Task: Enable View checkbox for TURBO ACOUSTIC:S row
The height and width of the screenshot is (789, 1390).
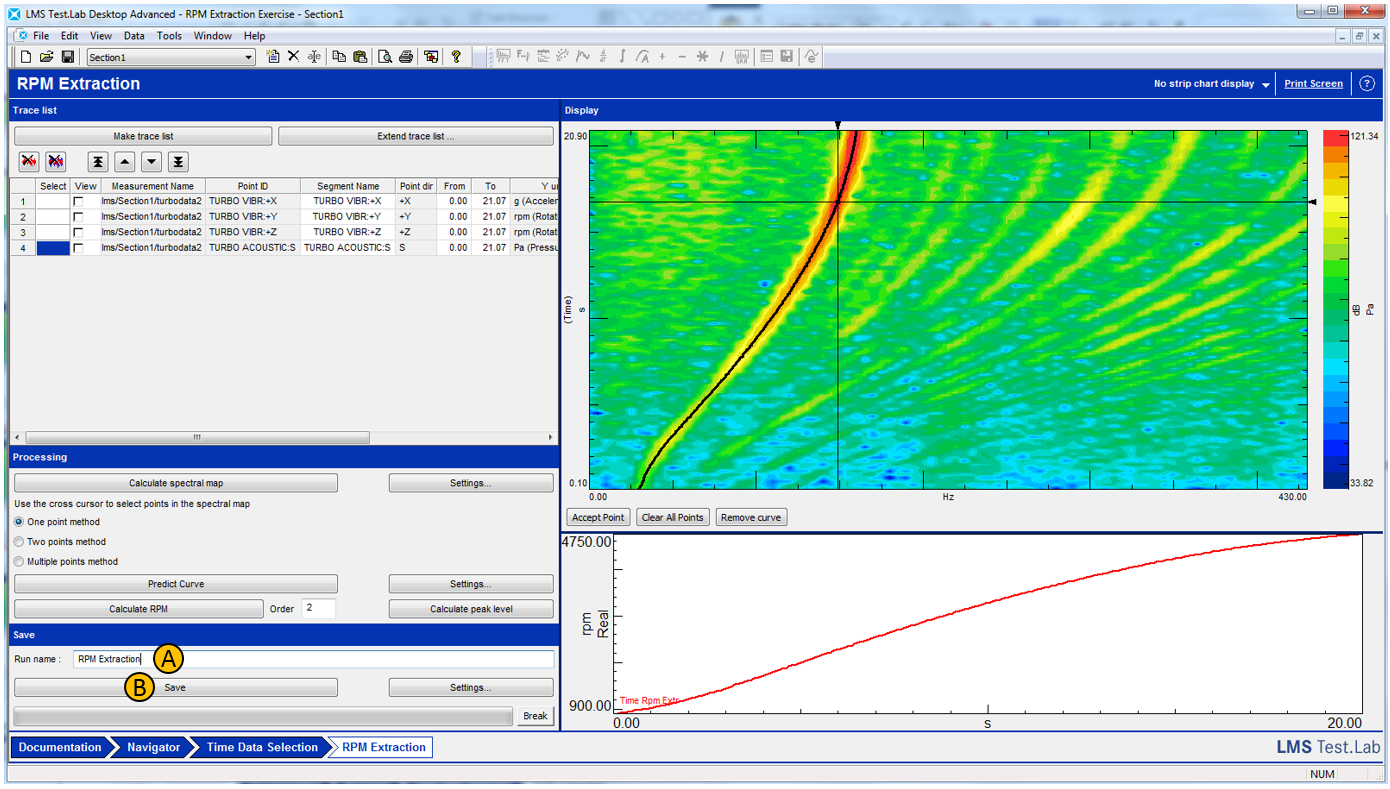Action: pyautogui.click(x=78, y=248)
